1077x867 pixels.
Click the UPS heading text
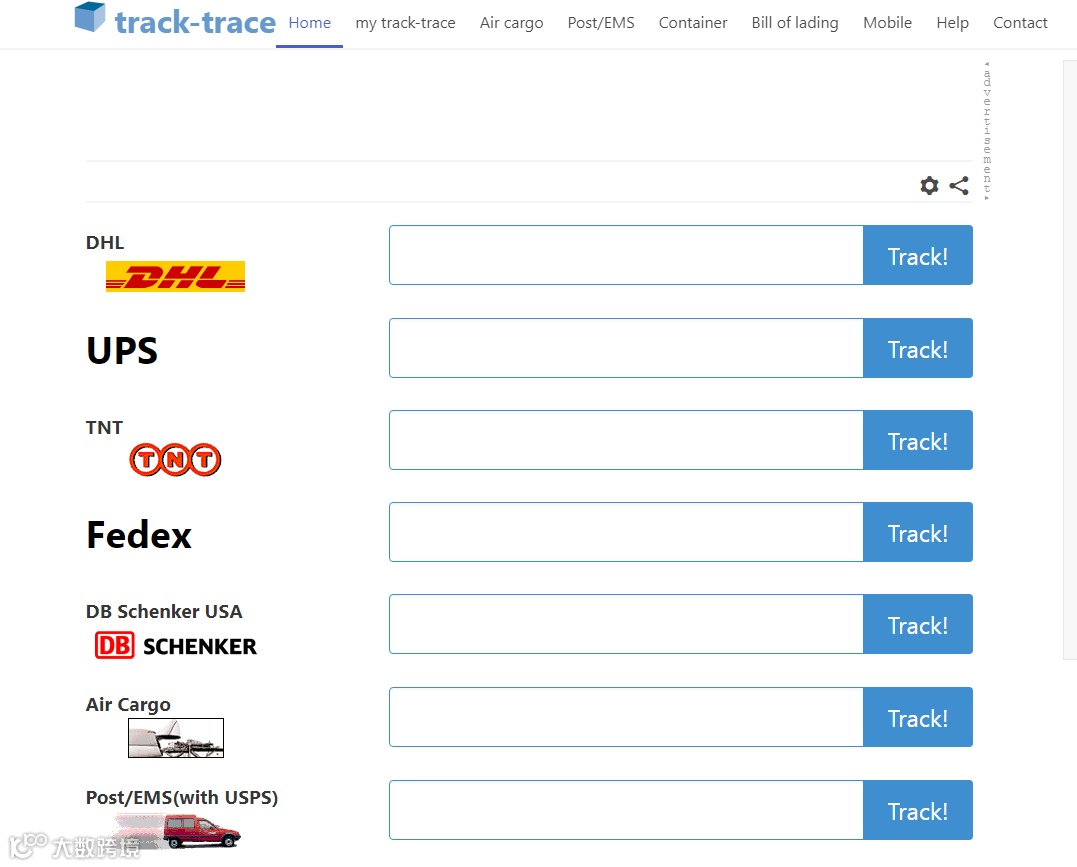(122, 350)
